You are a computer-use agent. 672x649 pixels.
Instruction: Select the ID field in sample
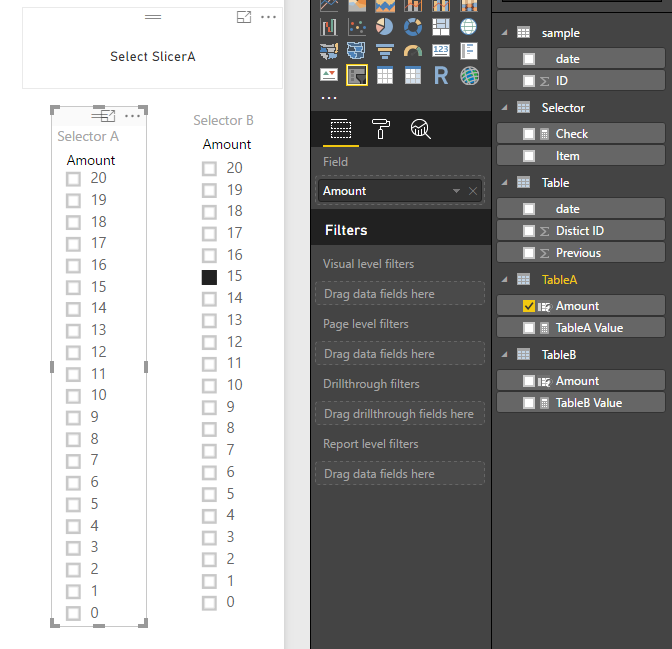click(581, 81)
